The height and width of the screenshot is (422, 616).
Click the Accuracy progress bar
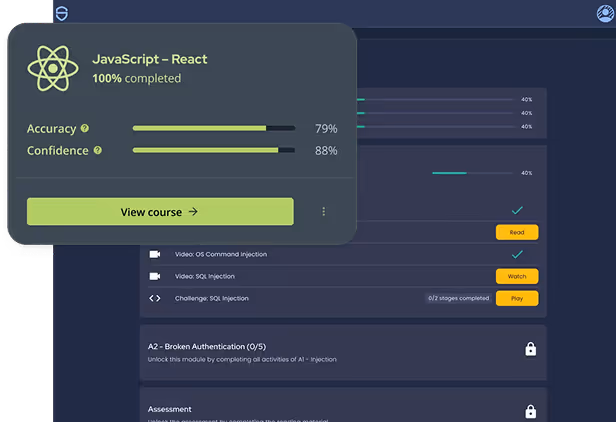(214, 128)
